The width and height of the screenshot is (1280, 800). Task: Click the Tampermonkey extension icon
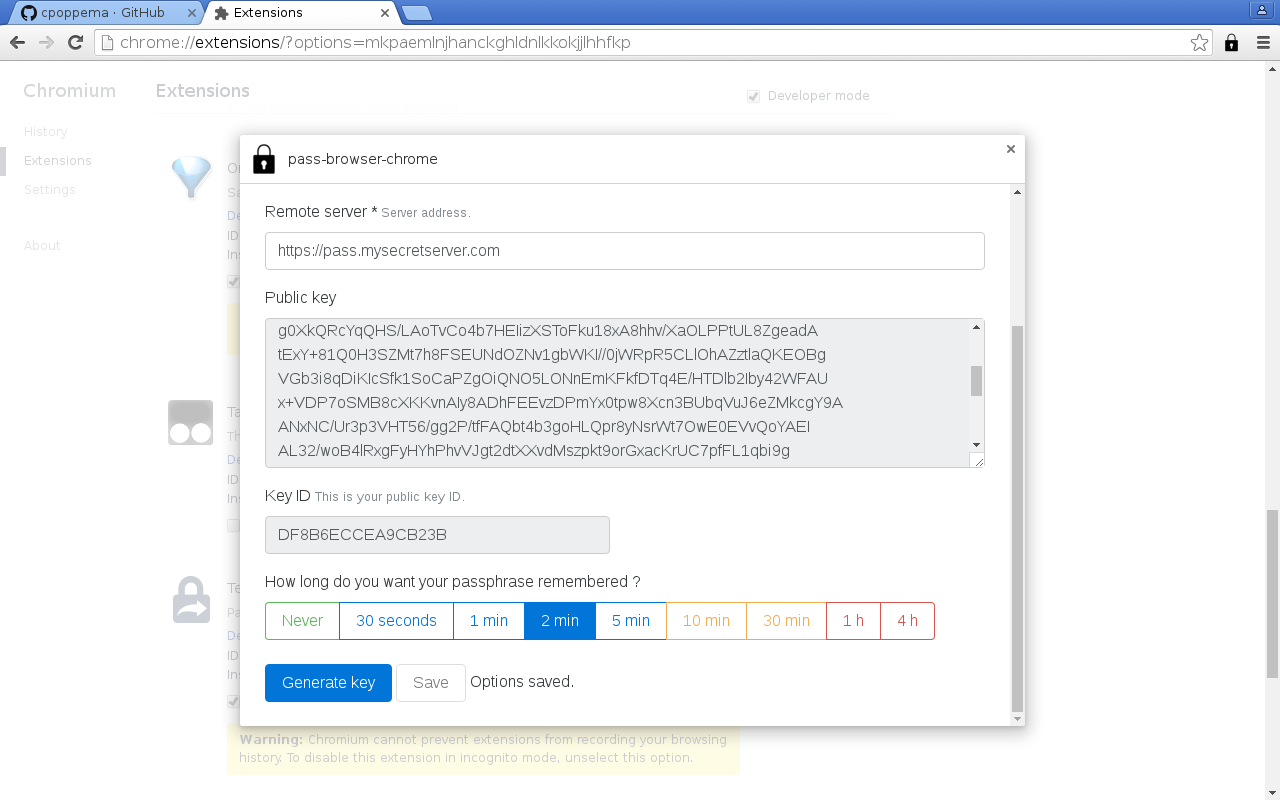click(190, 422)
